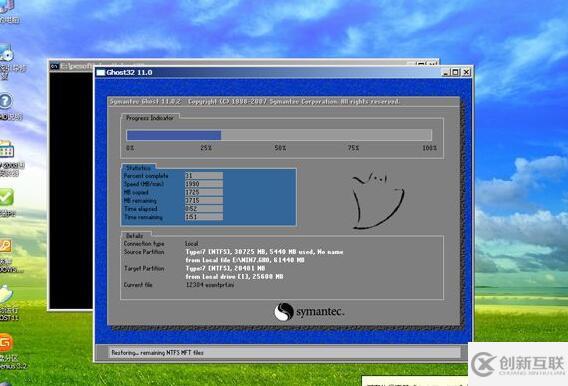Maximize the Ghost32 11.0 window
The height and width of the screenshot is (386, 568).
click(455, 72)
